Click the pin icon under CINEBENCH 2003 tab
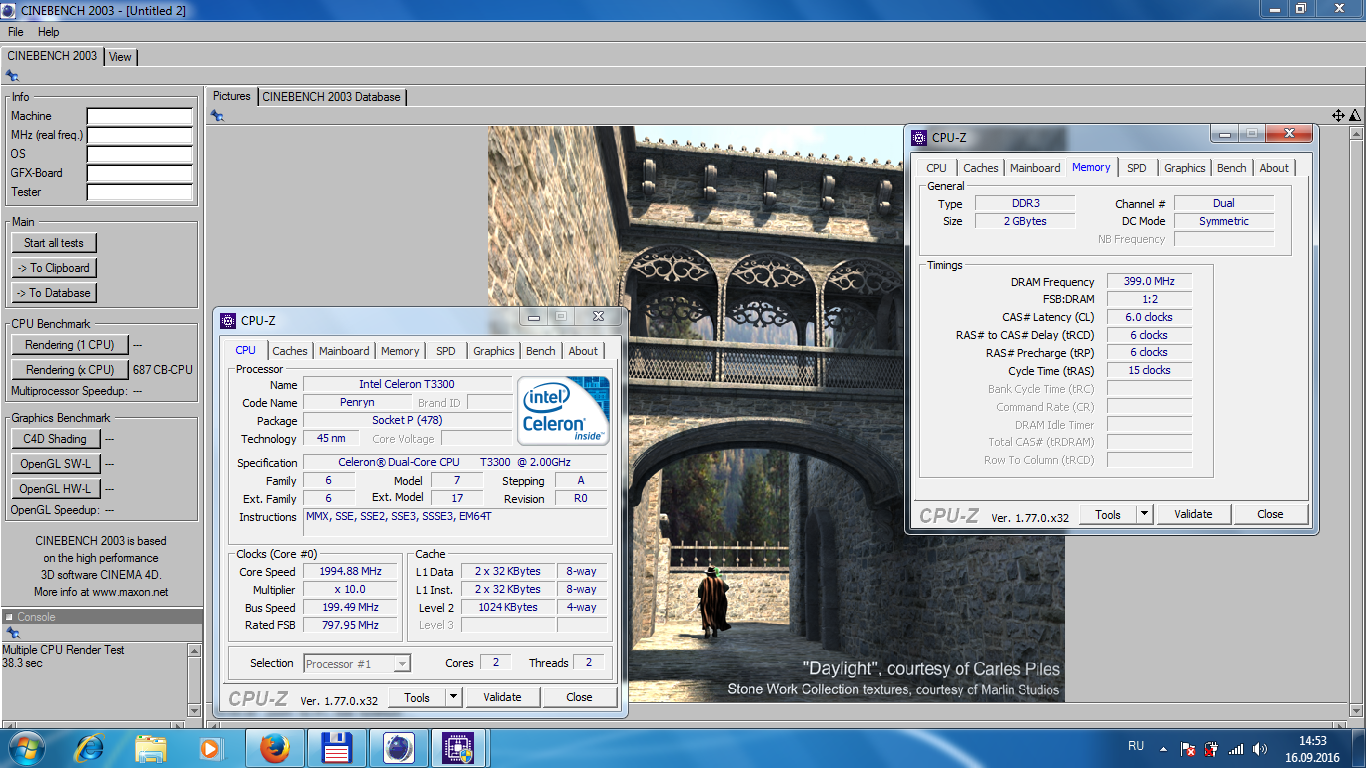This screenshot has width=1366, height=768. (x=12, y=75)
